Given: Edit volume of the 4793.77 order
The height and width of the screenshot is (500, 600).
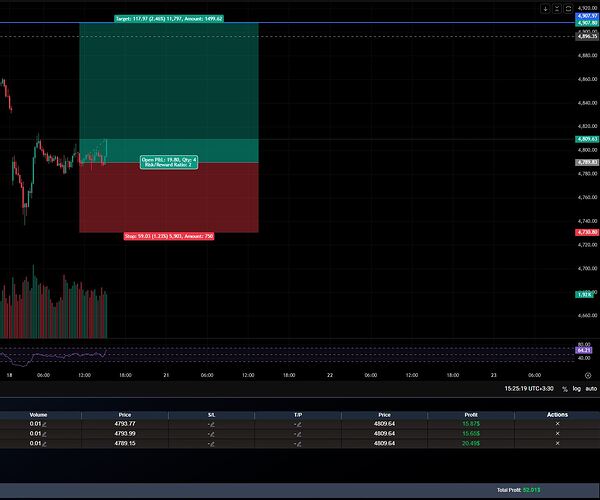Looking at the screenshot, I should [x=44, y=424].
